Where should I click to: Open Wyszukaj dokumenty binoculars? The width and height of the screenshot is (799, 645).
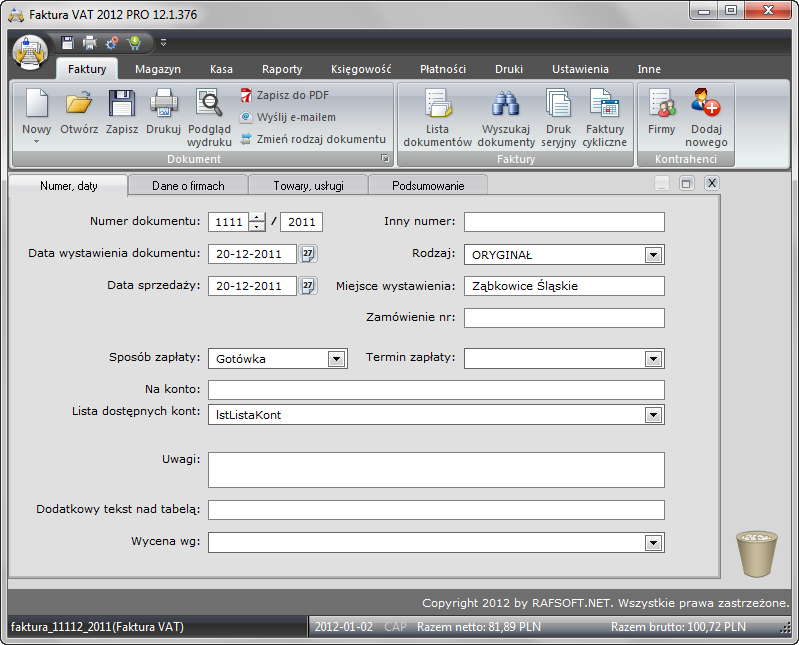pos(506,118)
